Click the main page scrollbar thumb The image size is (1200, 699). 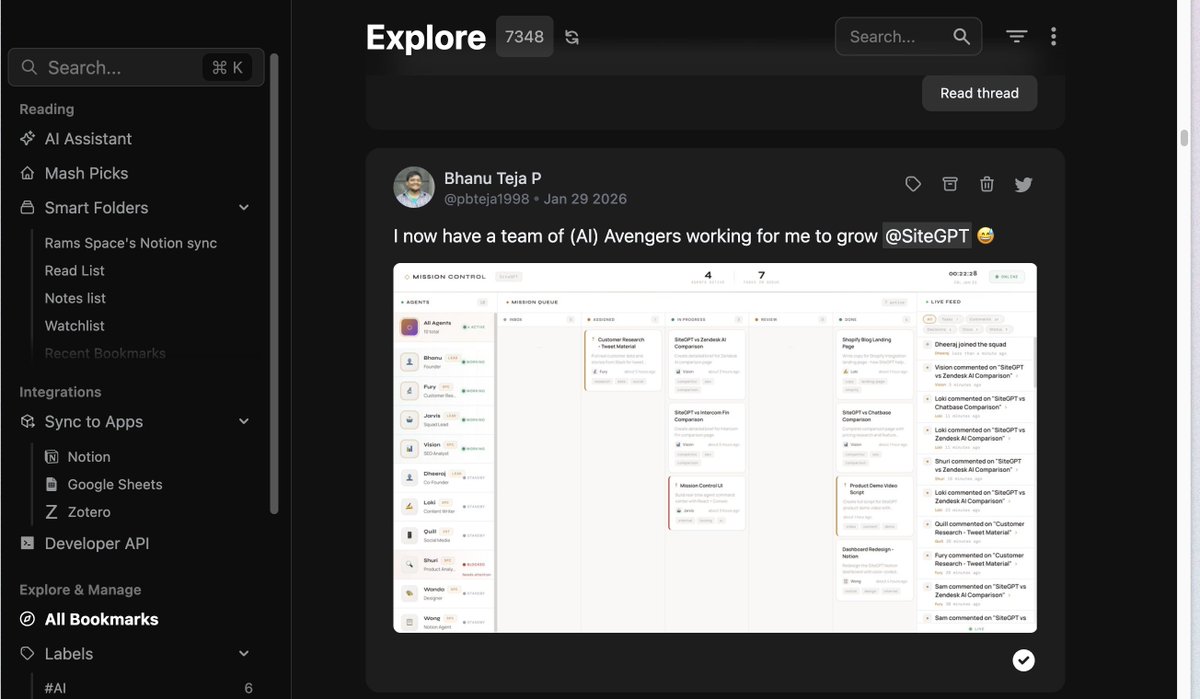(1184, 138)
